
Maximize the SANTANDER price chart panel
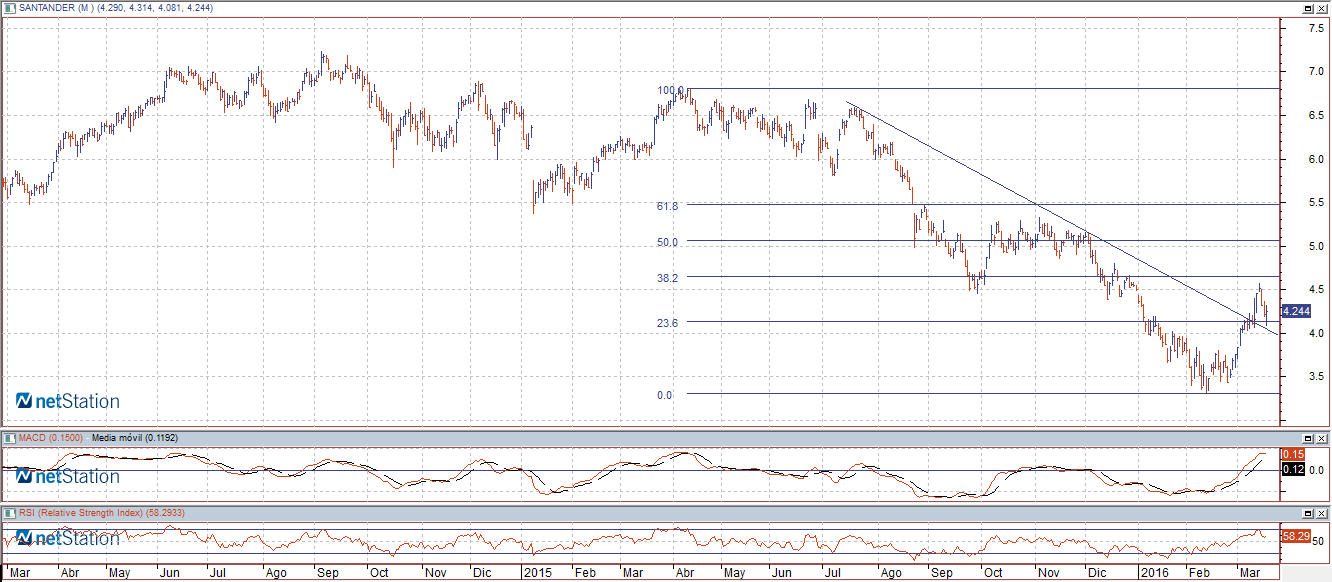tap(1308, 7)
